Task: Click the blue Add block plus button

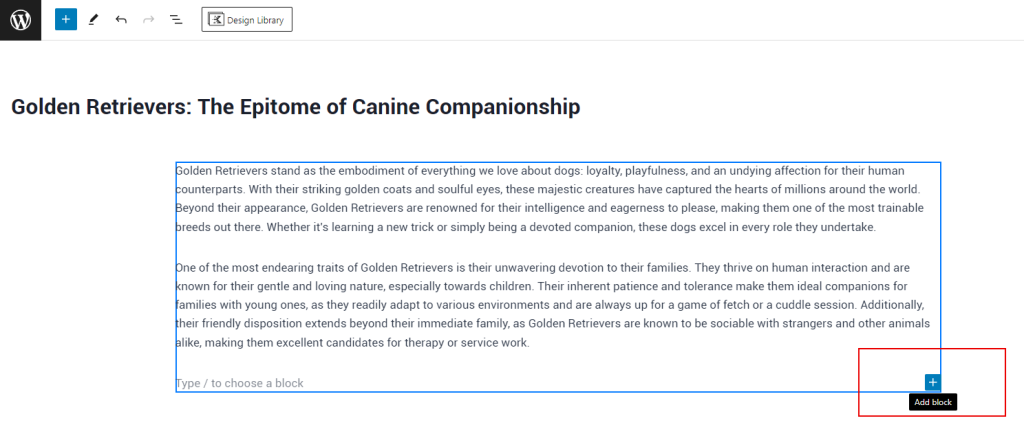Action: tap(932, 382)
